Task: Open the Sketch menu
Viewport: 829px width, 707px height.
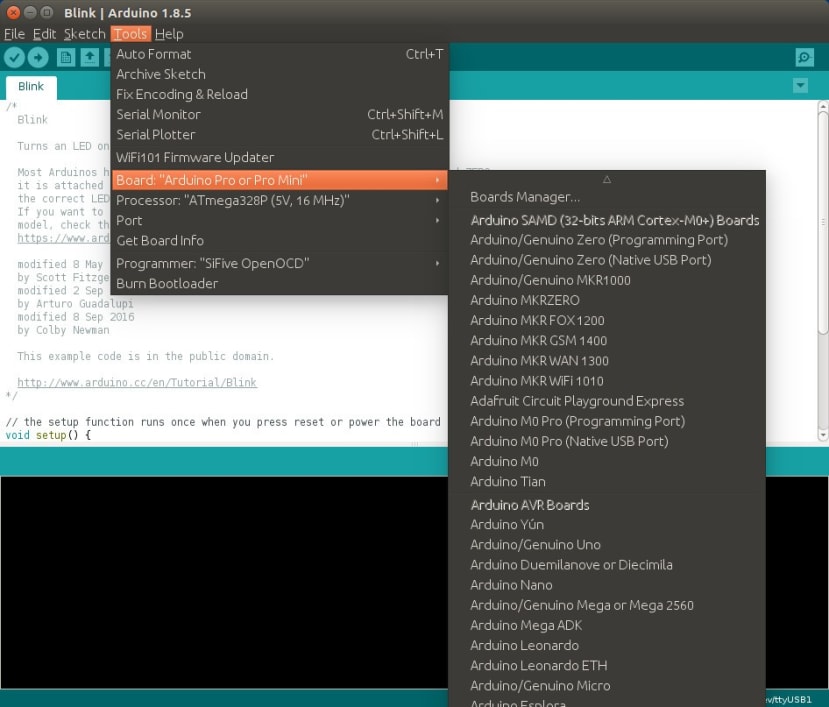Action: tap(85, 34)
